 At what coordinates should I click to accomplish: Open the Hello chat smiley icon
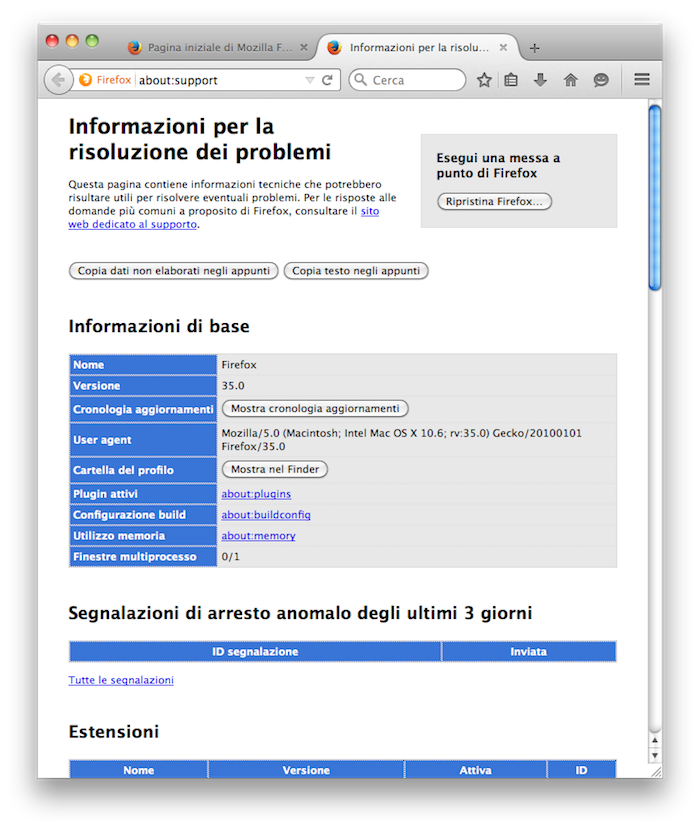[x=600, y=80]
